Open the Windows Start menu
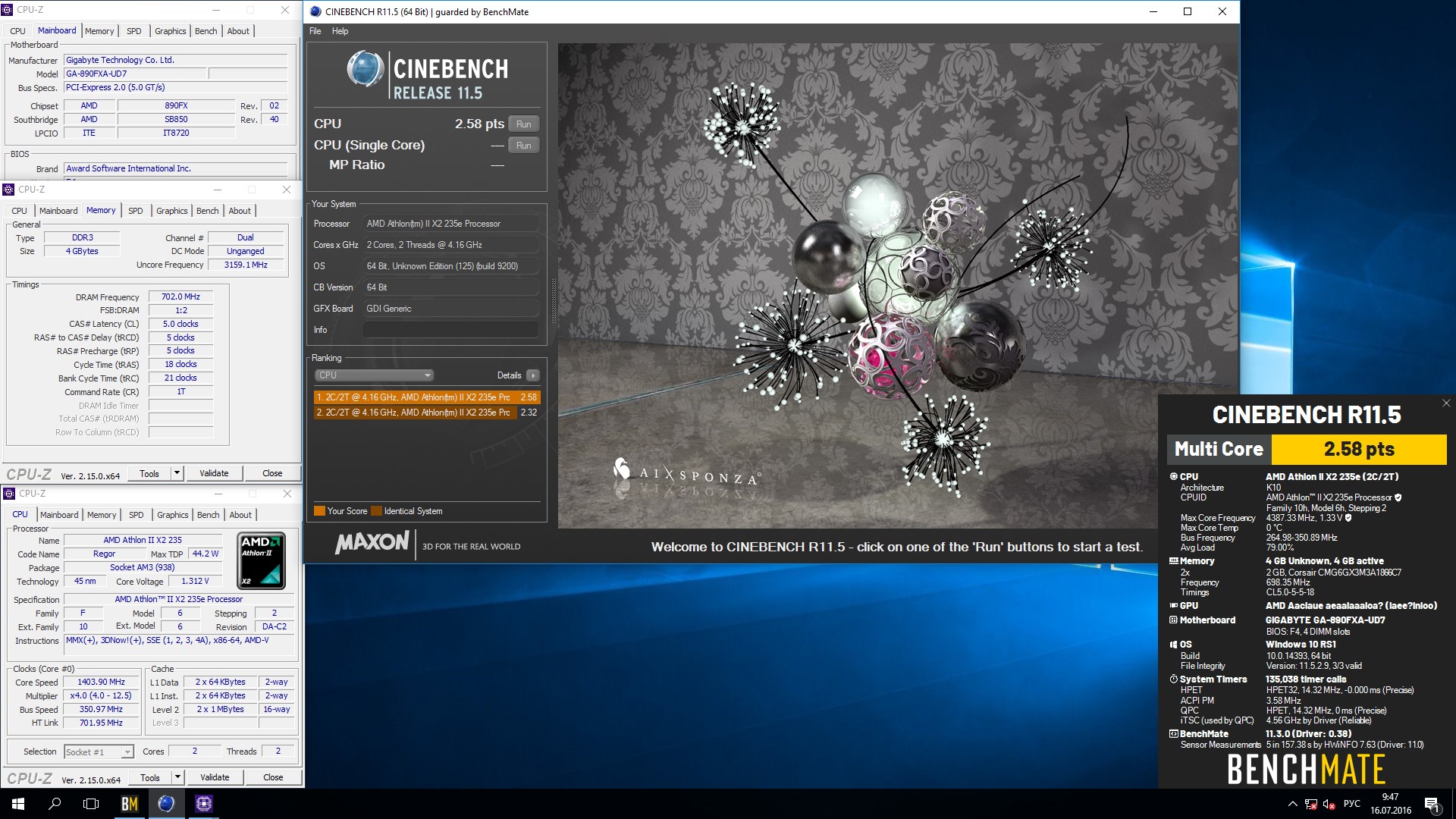The image size is (1456, 819). (x=18, y=804)
